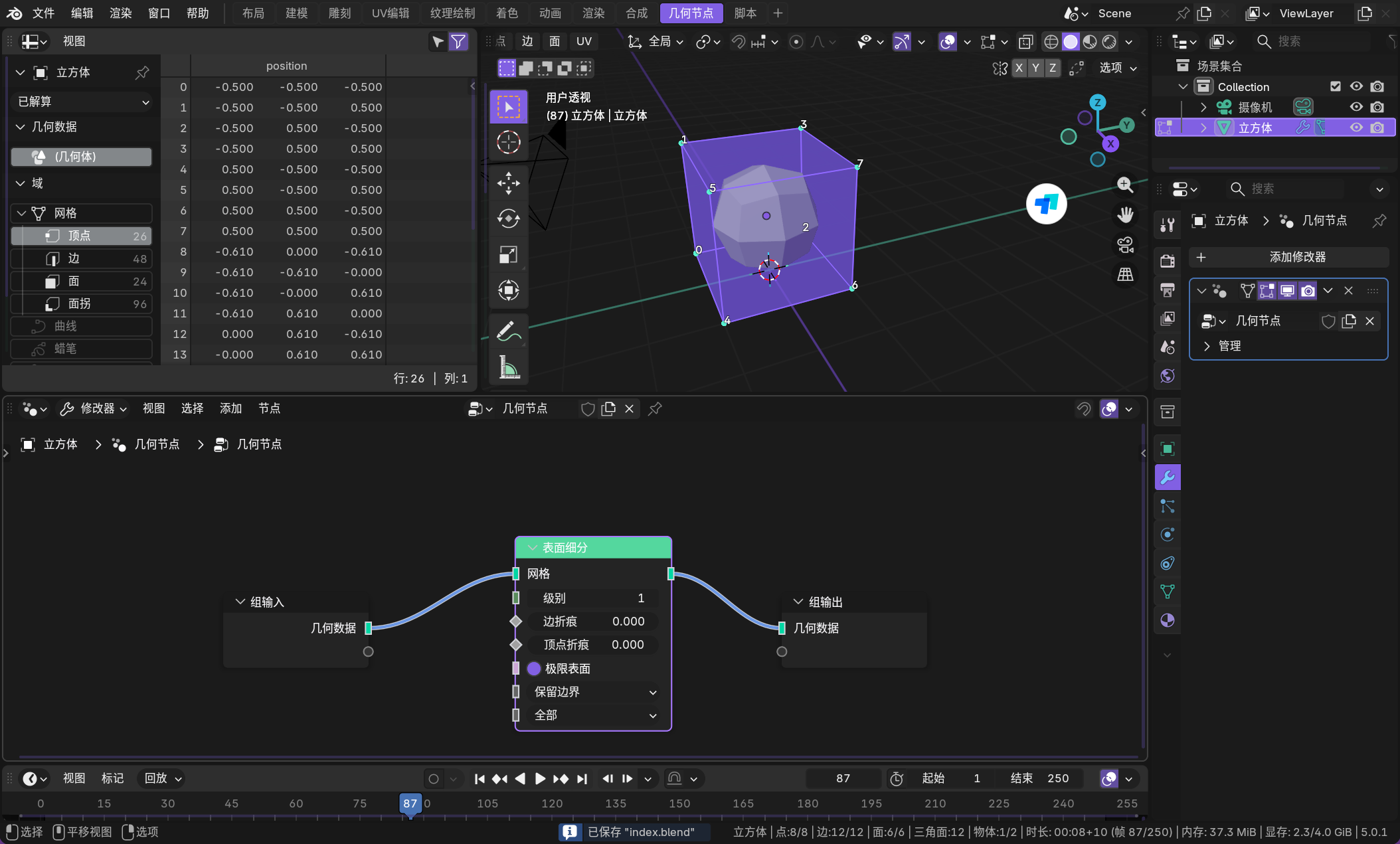Activate the Annotate pencil tool
Viewport: 1400px width, 844px height.
click(508, 330)
